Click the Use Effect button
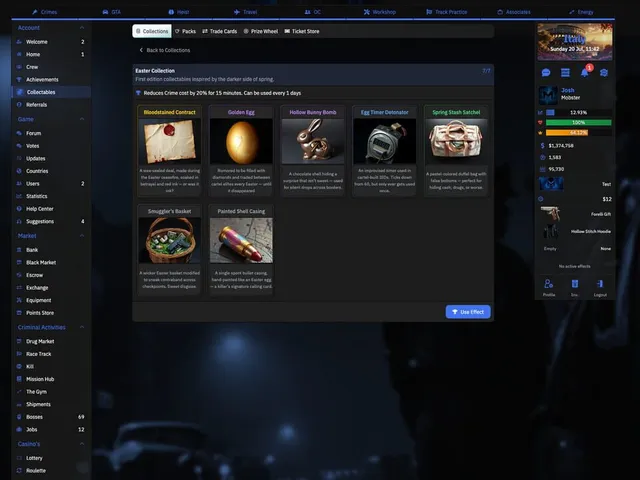Screen dimensions: 640x480 468,312
